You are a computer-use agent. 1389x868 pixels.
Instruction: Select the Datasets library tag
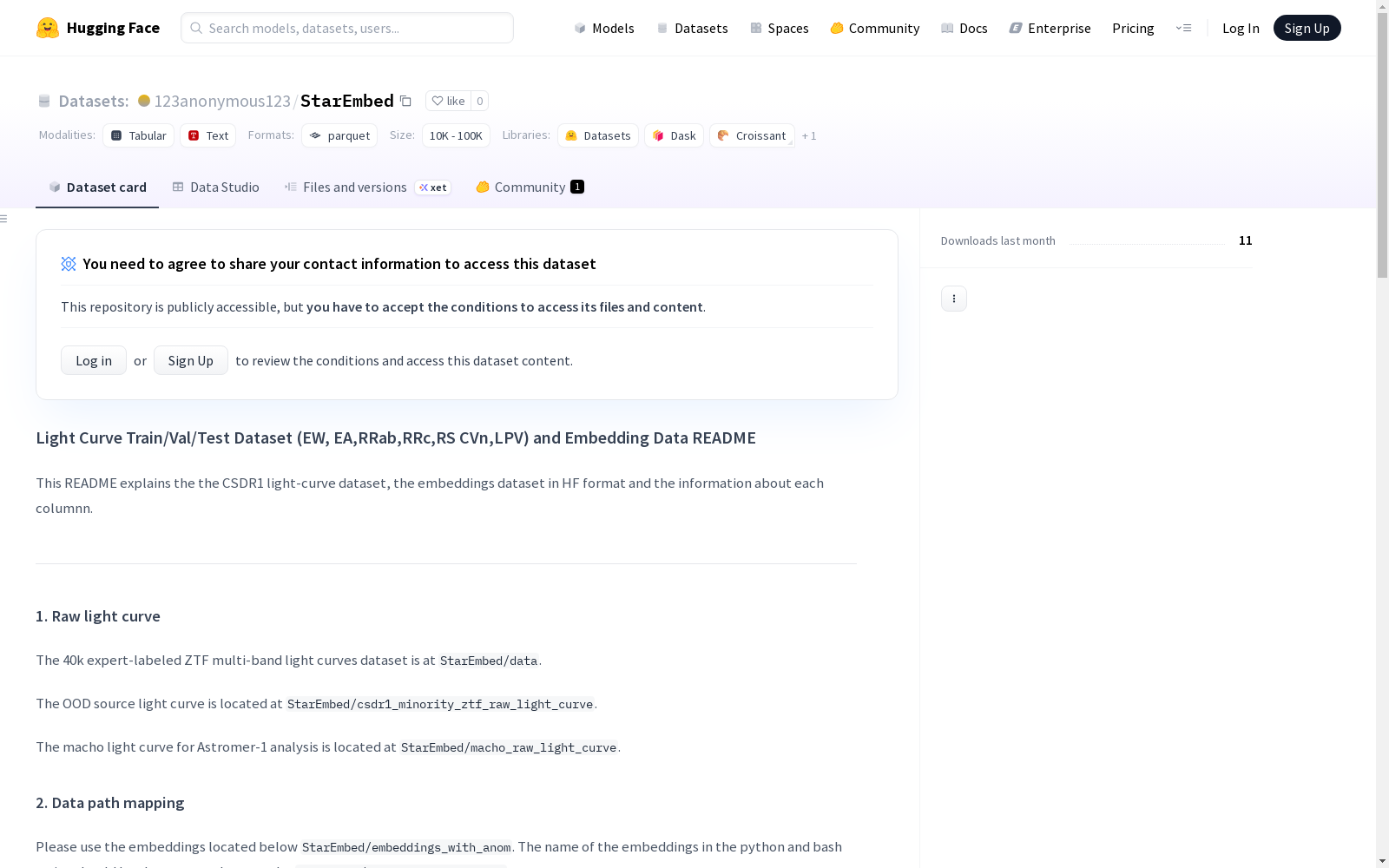click(x=598, y=135)
